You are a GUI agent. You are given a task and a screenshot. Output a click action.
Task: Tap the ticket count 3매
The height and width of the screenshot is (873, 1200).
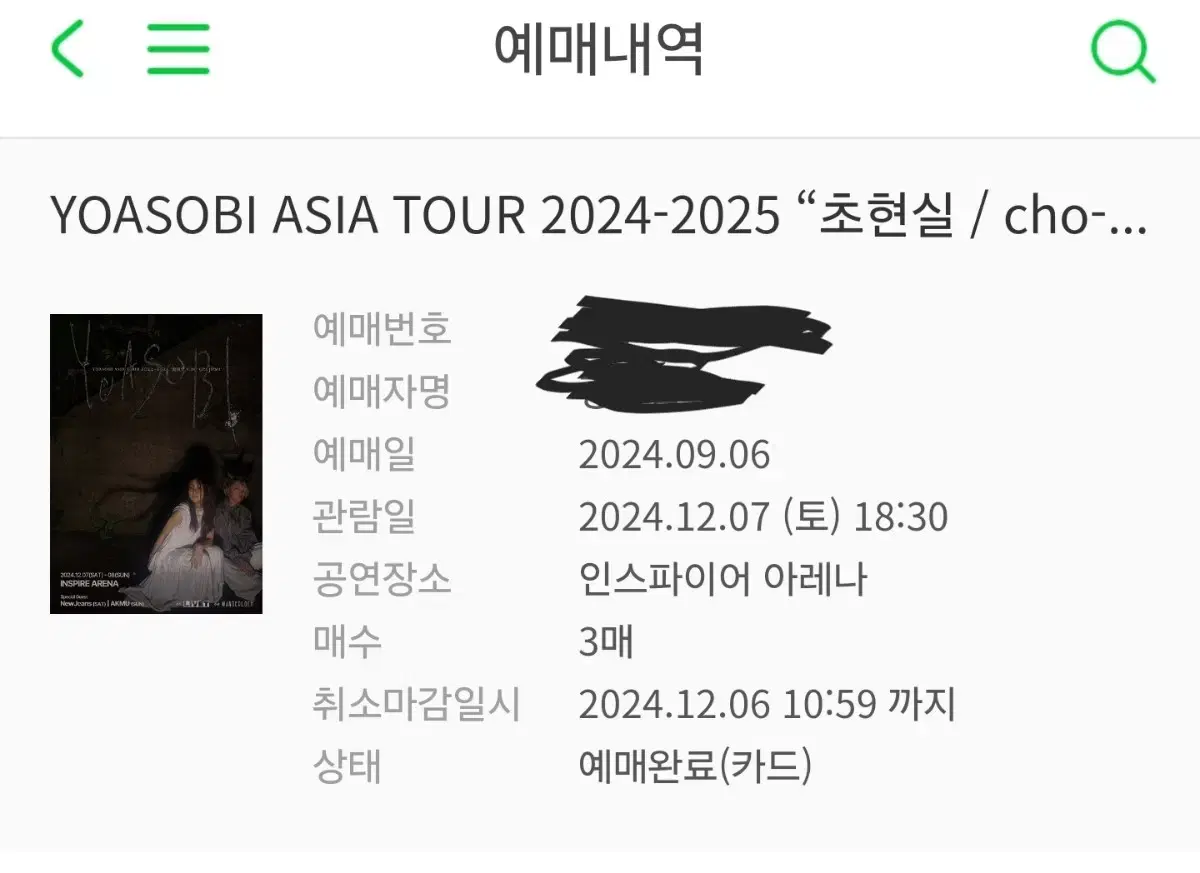606,642
